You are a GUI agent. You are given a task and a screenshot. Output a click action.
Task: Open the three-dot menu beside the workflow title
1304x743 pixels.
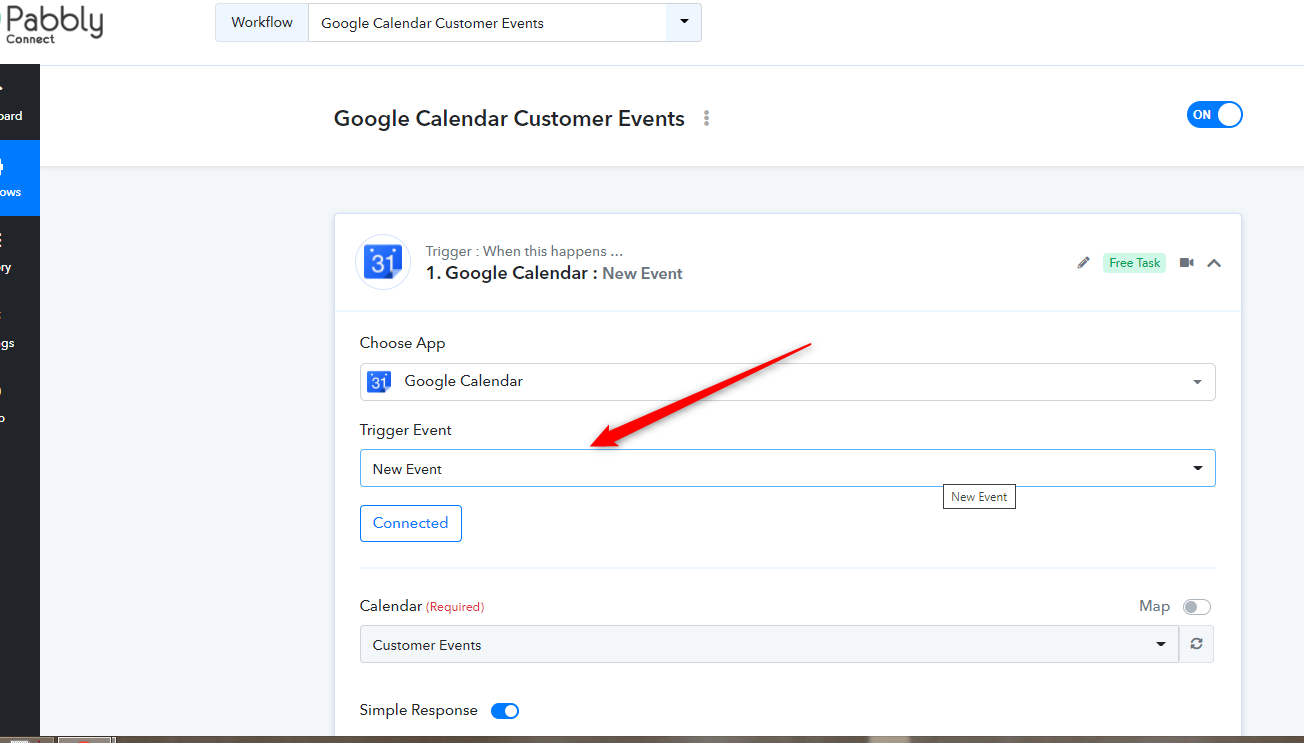pos(706,118)
